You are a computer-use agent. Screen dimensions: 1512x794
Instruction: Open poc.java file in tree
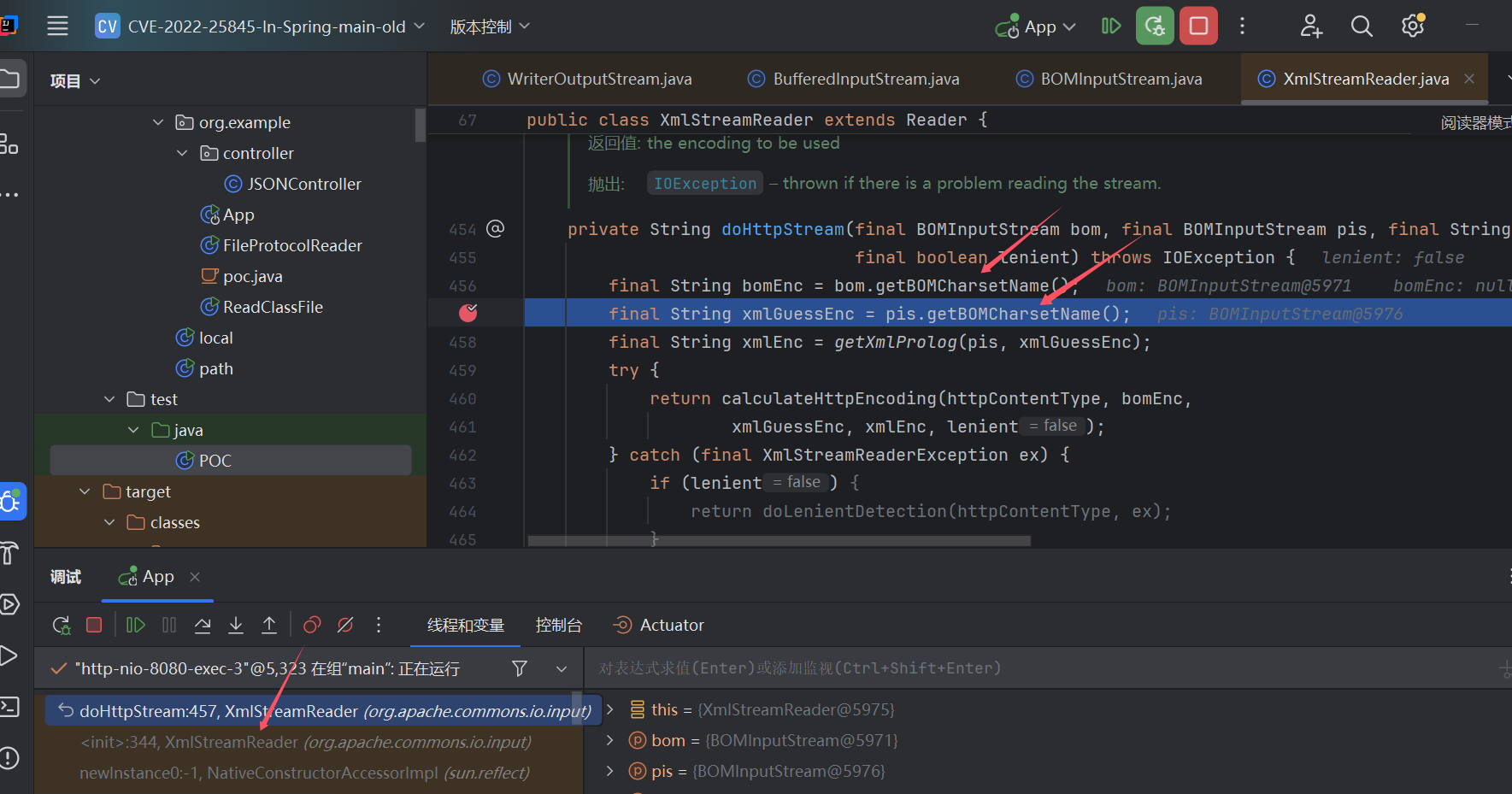(241, 276)
